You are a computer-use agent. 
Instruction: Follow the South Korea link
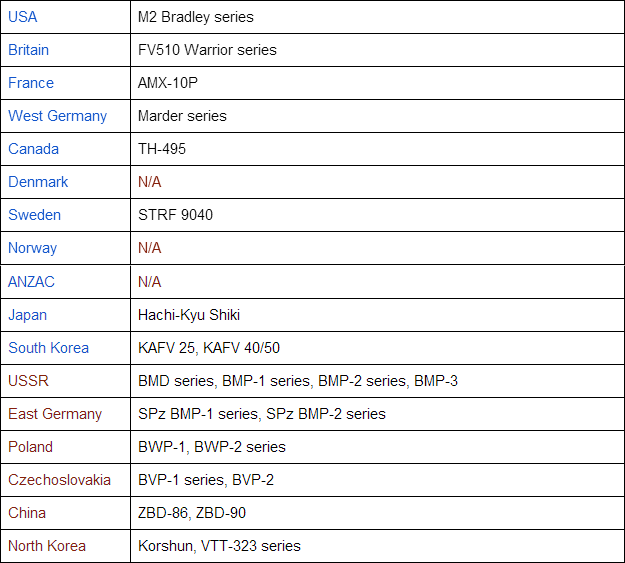(49, 348)
